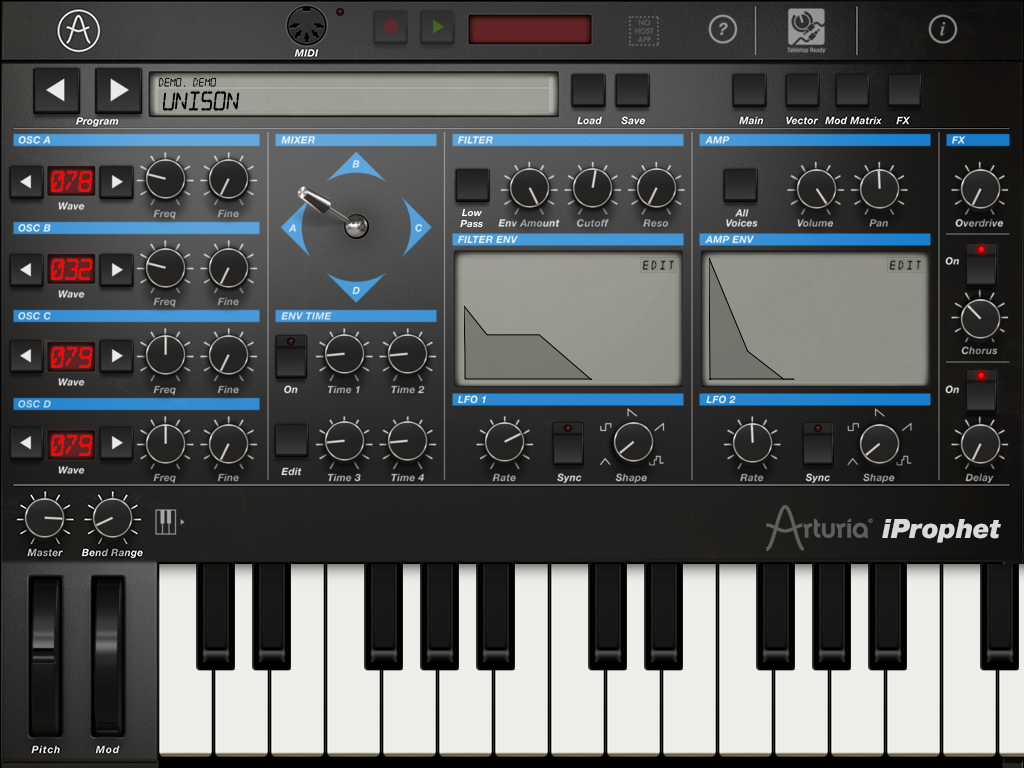The image size is (1024, 768).
Task: Toggle the All Voices button
Action: pyautogui.click(x=741, y=185)
